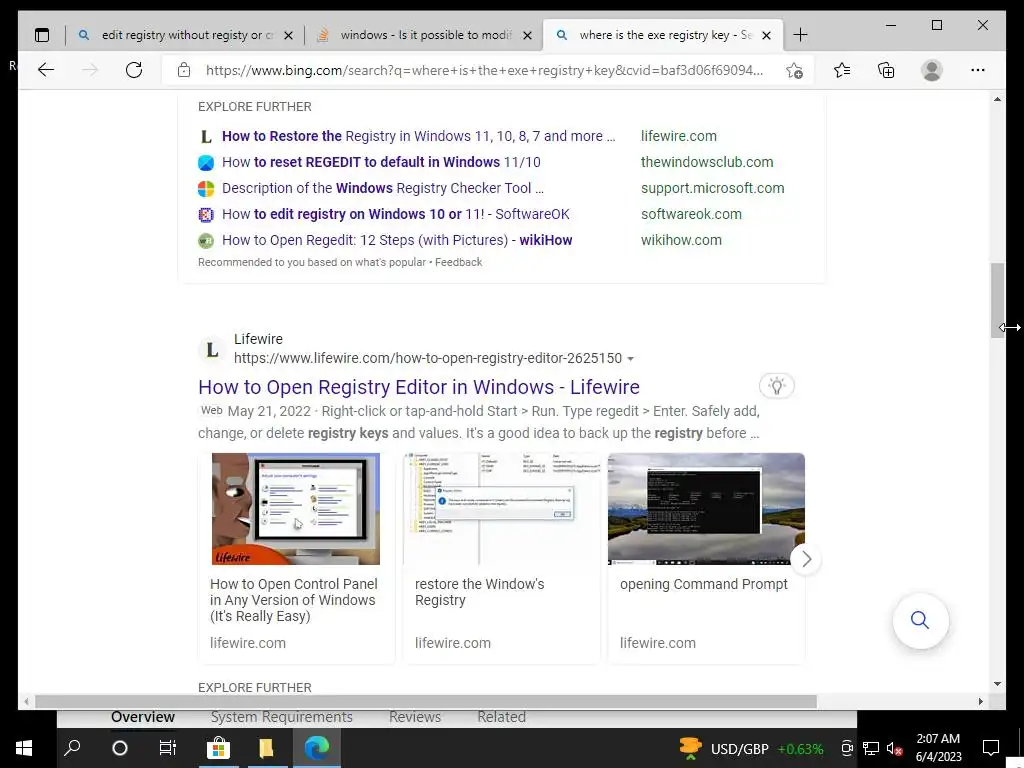Open Task View on taskbar
Viewport: 1024px width, 768px height.
pyautogui.click(x=168, y=748)
